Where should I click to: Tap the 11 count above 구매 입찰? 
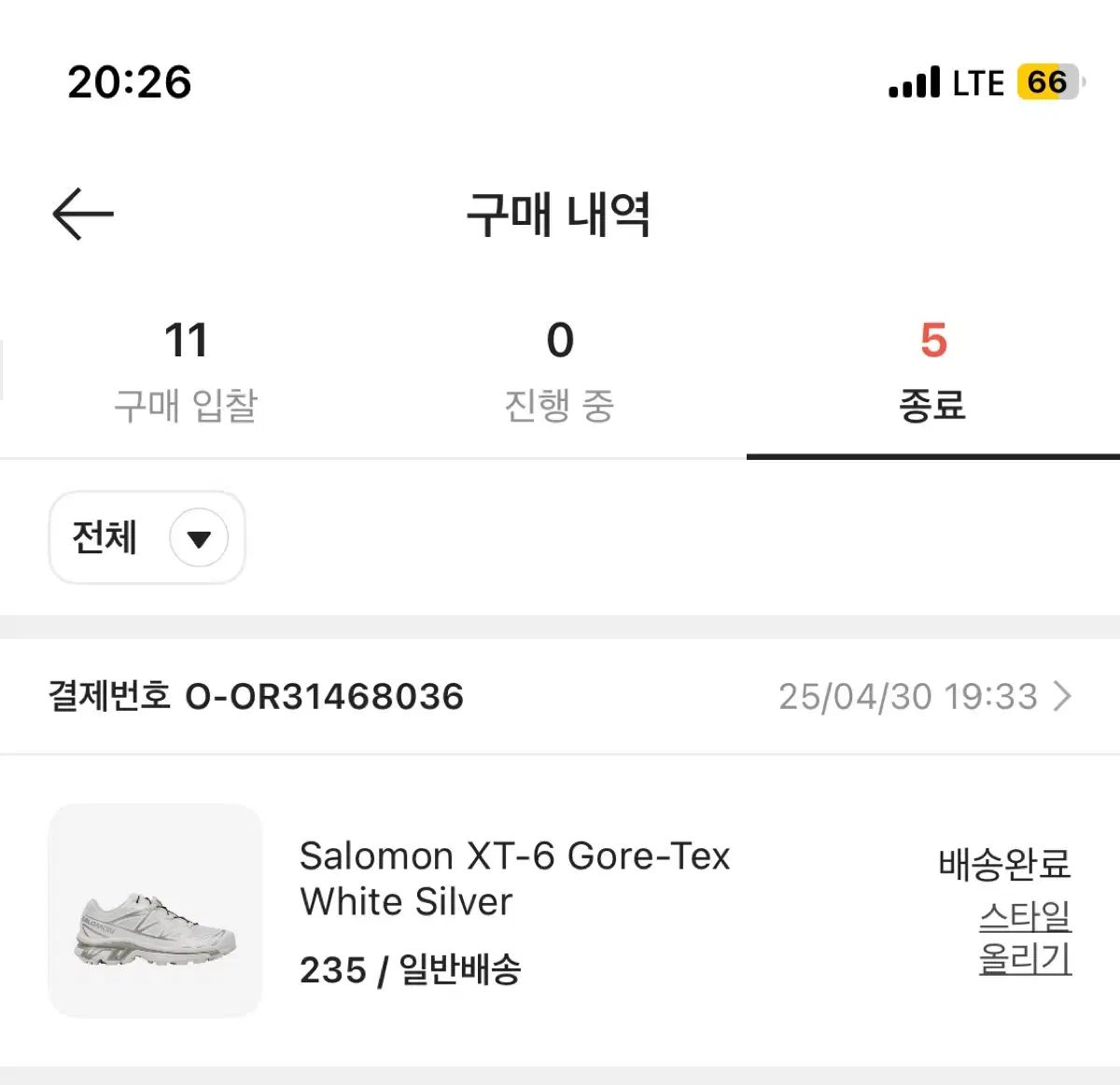point(186,340)
